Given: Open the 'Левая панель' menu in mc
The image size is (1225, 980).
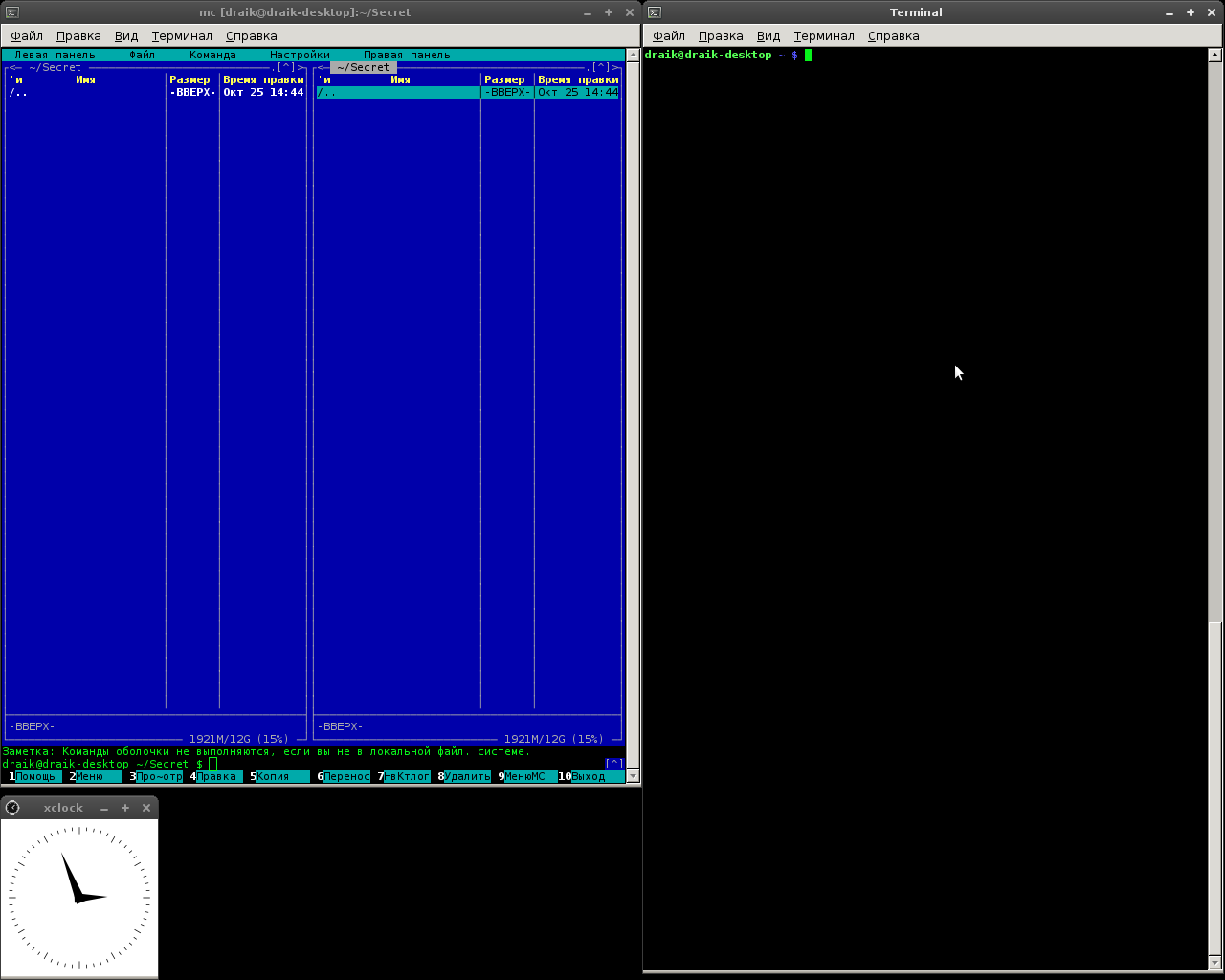Looking at the screenshot, I should coord(55,56).
